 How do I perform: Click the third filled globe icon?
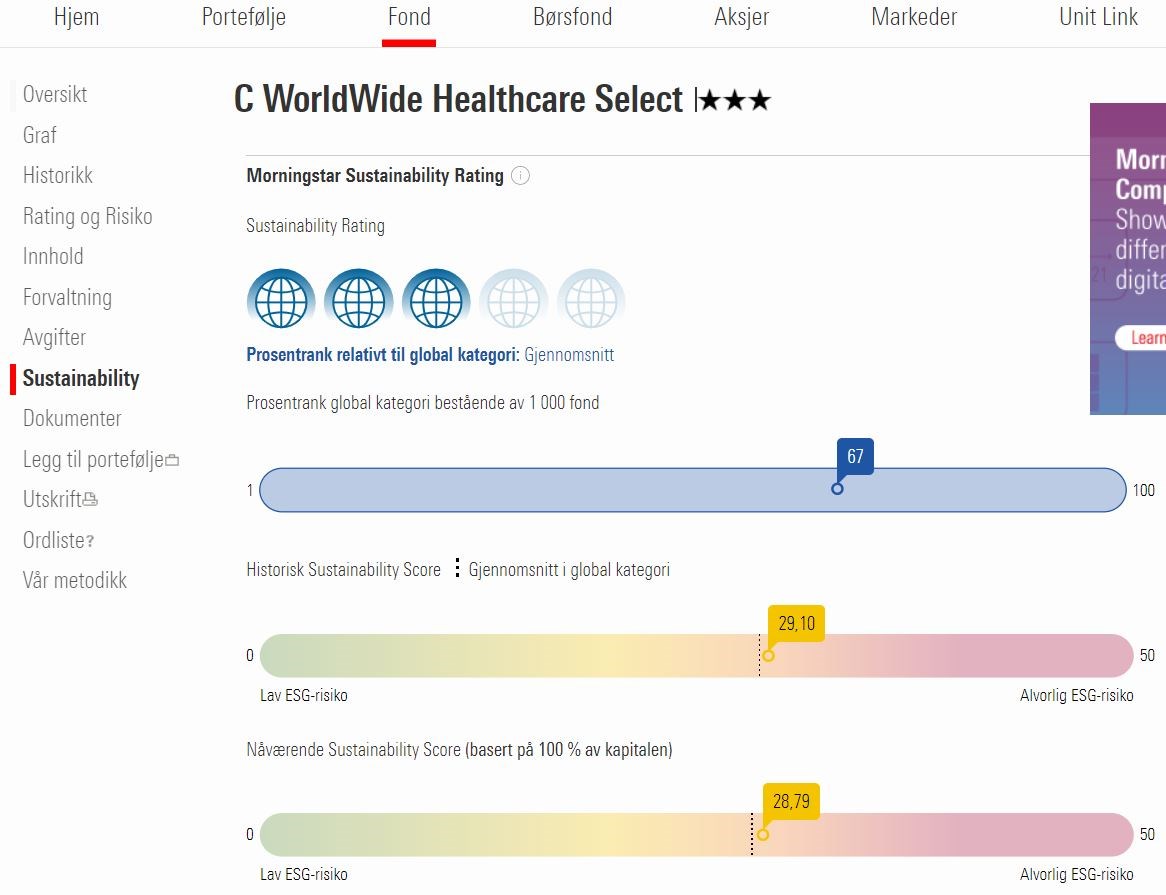(x=436, y=299)
